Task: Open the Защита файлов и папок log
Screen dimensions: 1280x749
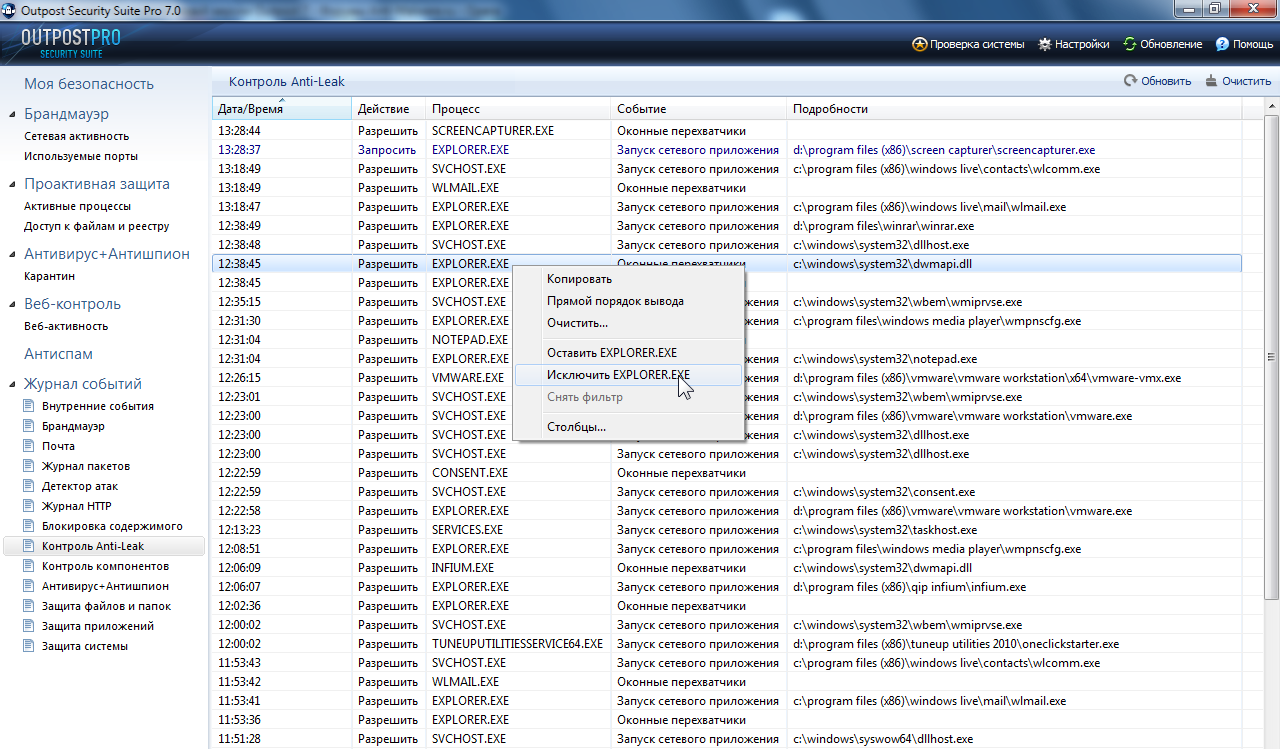Action: coord(106,606)
